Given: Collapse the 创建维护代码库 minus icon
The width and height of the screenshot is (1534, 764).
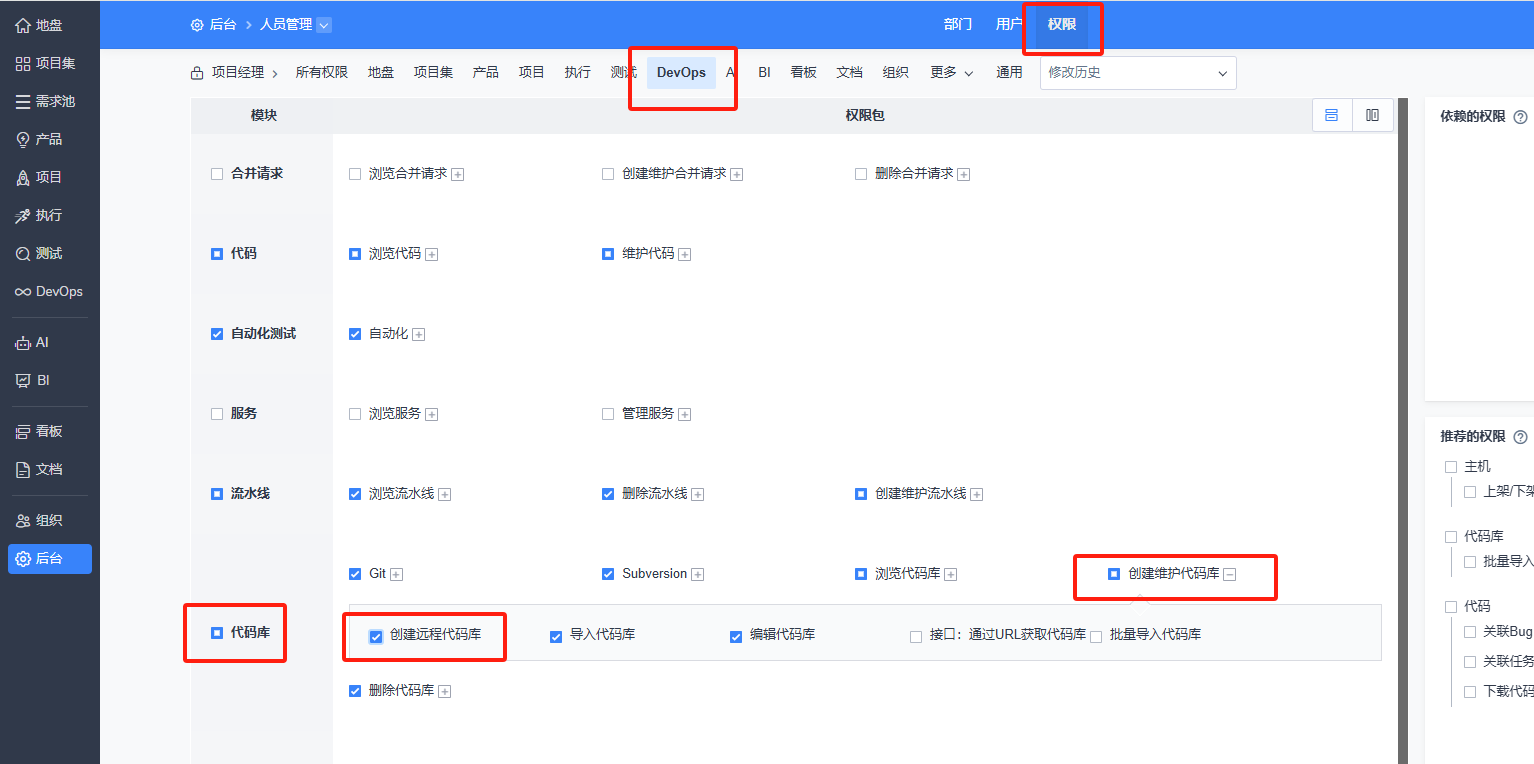Looking at the screenshot, I should coord(1230,574).
